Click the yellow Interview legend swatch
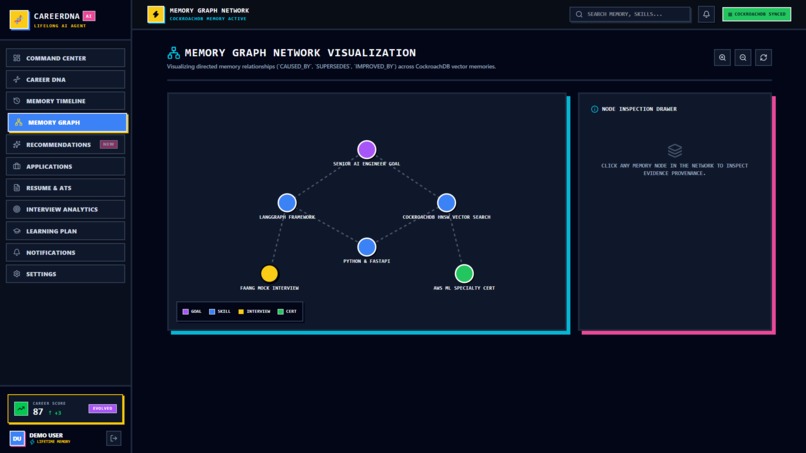Screen dimensions: 806x453 pyautogui.click(x=241, y=312)
